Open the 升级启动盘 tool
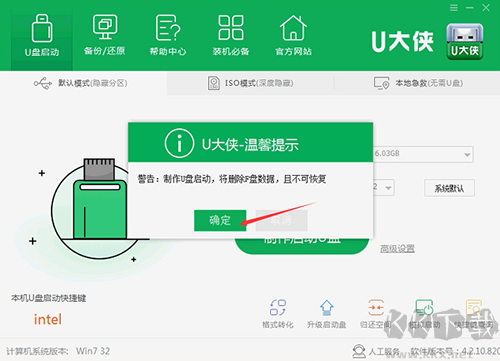Image resolution: width=500 pixels, height=361 pixels. [327, 313]
